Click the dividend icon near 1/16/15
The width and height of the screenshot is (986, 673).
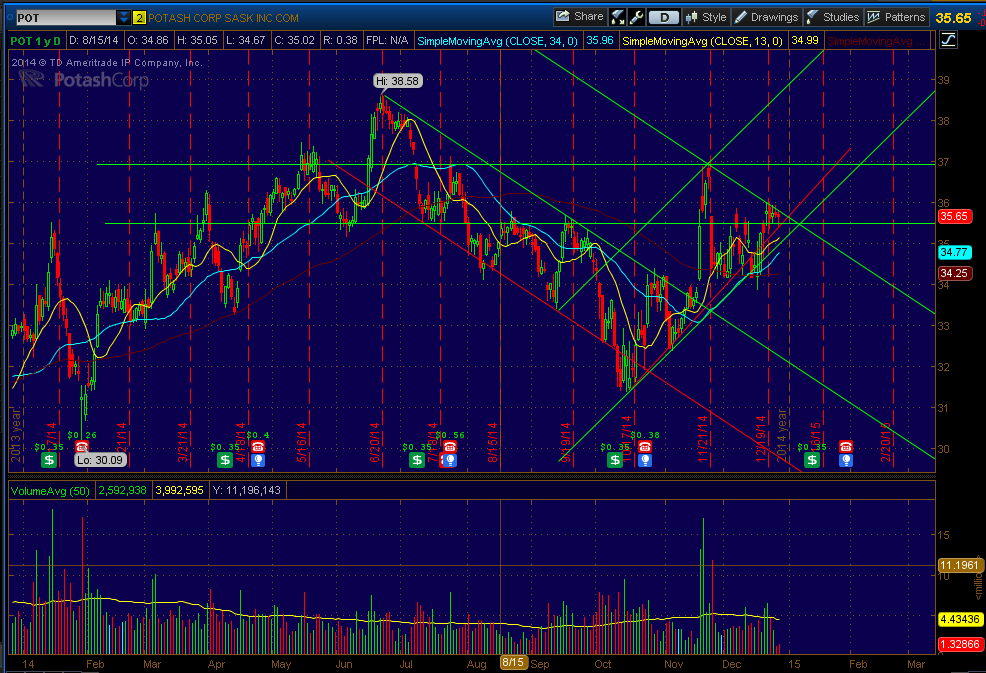pos(812,460)
